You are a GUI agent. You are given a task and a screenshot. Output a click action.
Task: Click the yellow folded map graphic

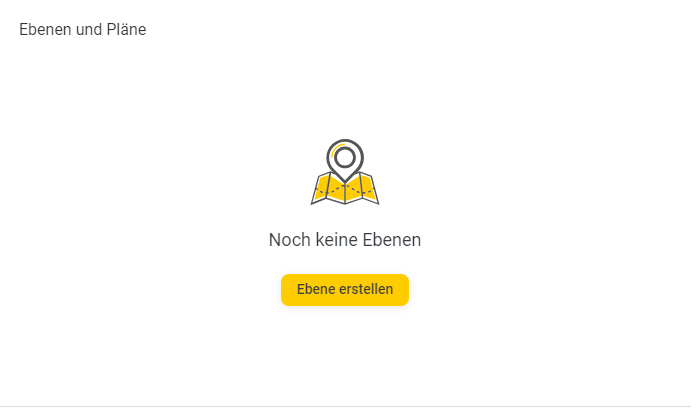[345, 188]
